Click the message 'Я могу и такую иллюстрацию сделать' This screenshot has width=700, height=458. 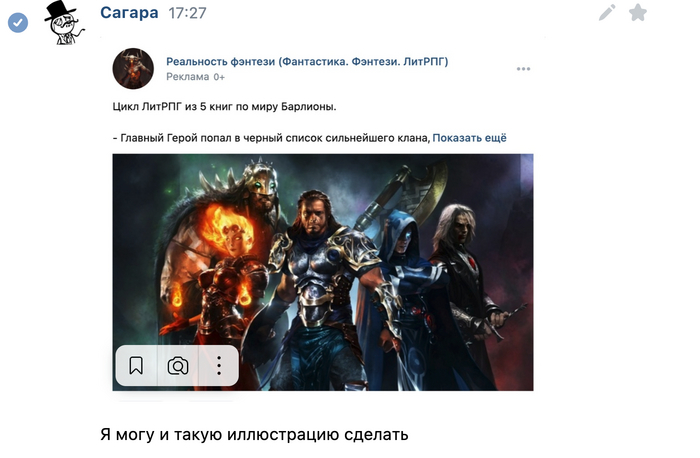coord(254,434)
